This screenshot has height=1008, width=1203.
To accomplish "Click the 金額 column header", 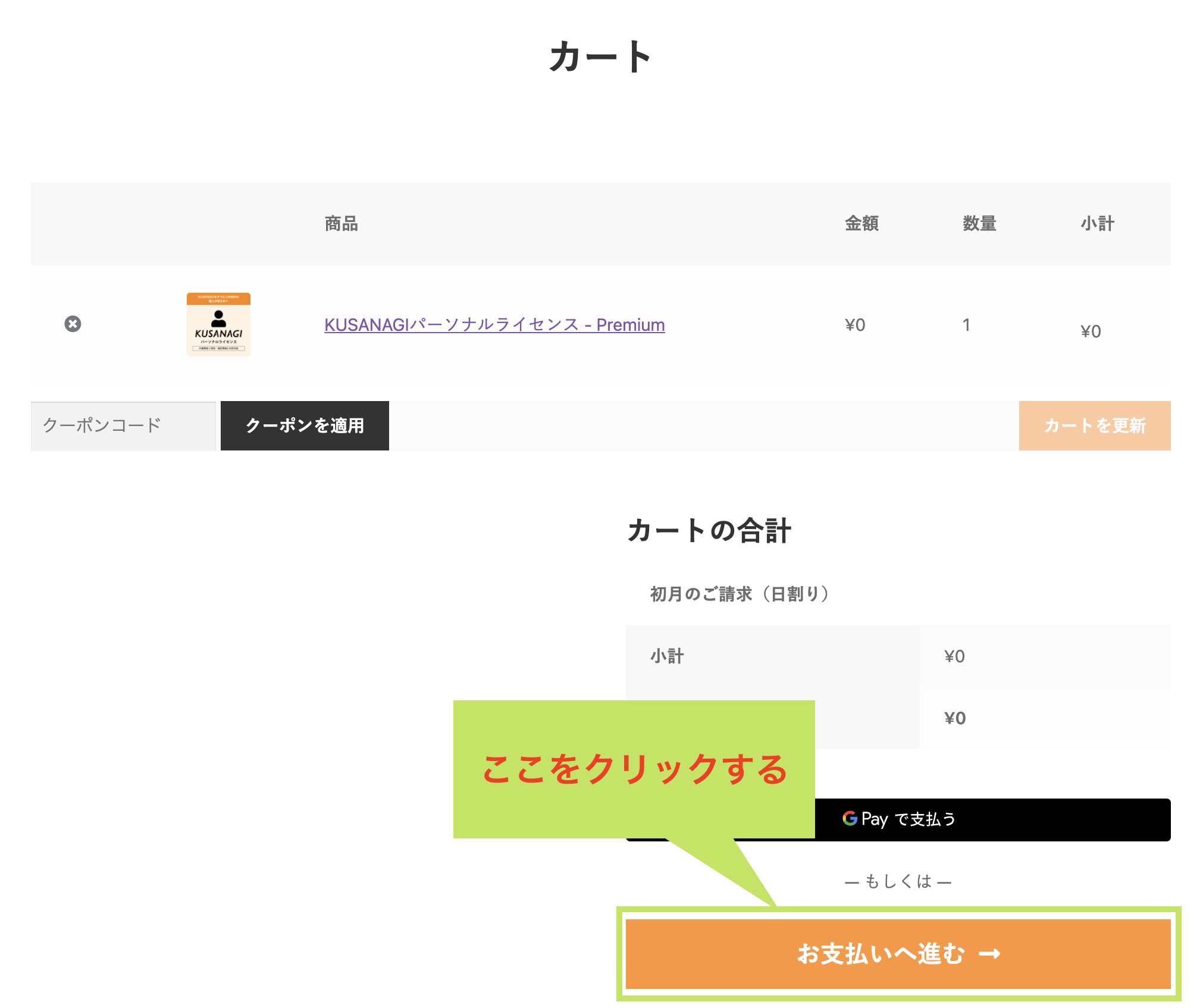I will pyautogui.click(x=861, y=223).
